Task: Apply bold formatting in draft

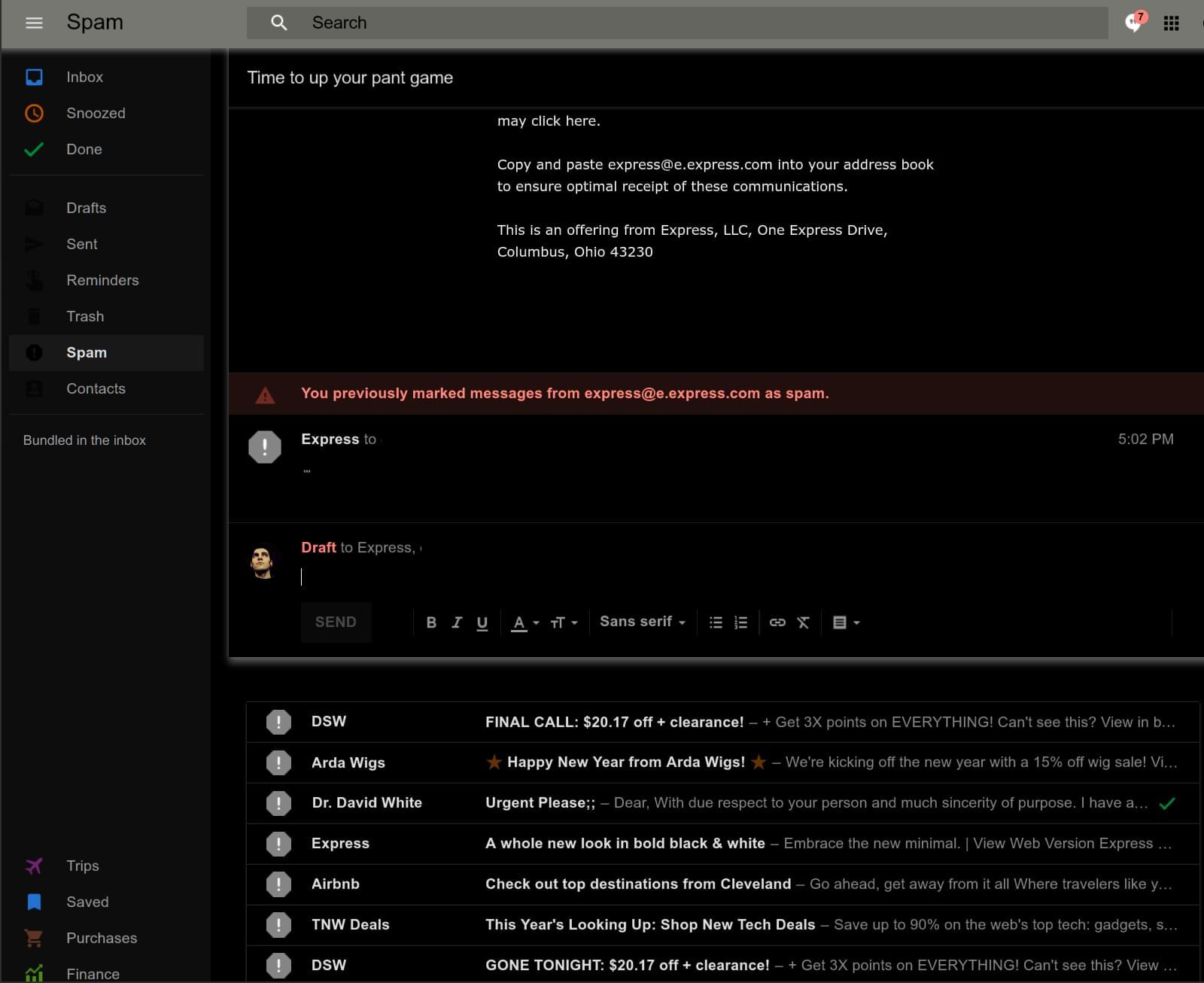Action: 431,622
